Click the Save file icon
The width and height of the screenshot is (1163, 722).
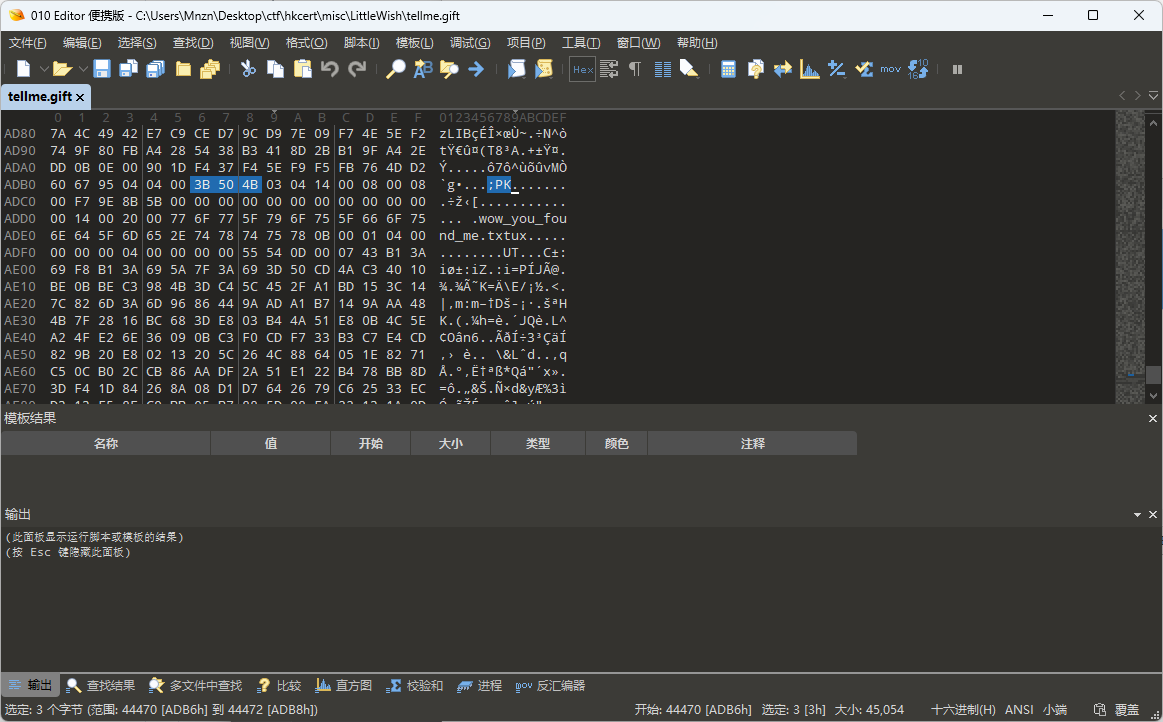click(x=102, y=69)
